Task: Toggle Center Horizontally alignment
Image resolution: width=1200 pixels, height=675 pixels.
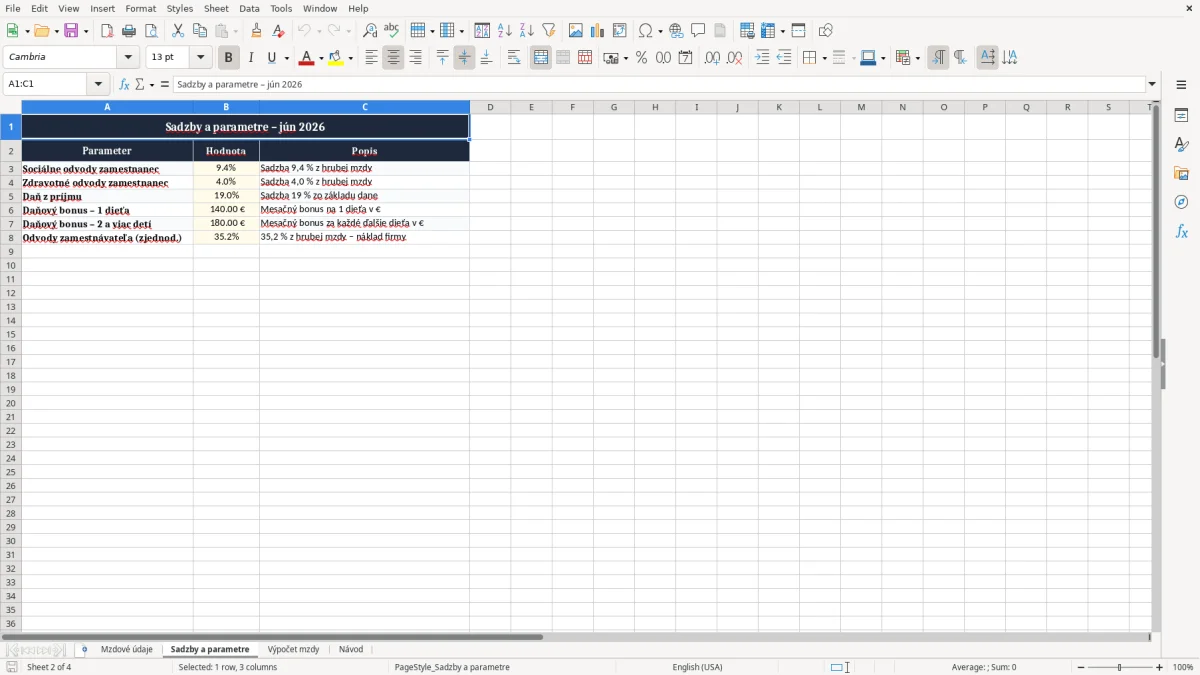Action: pyautogui.click(x=393, y=58)
